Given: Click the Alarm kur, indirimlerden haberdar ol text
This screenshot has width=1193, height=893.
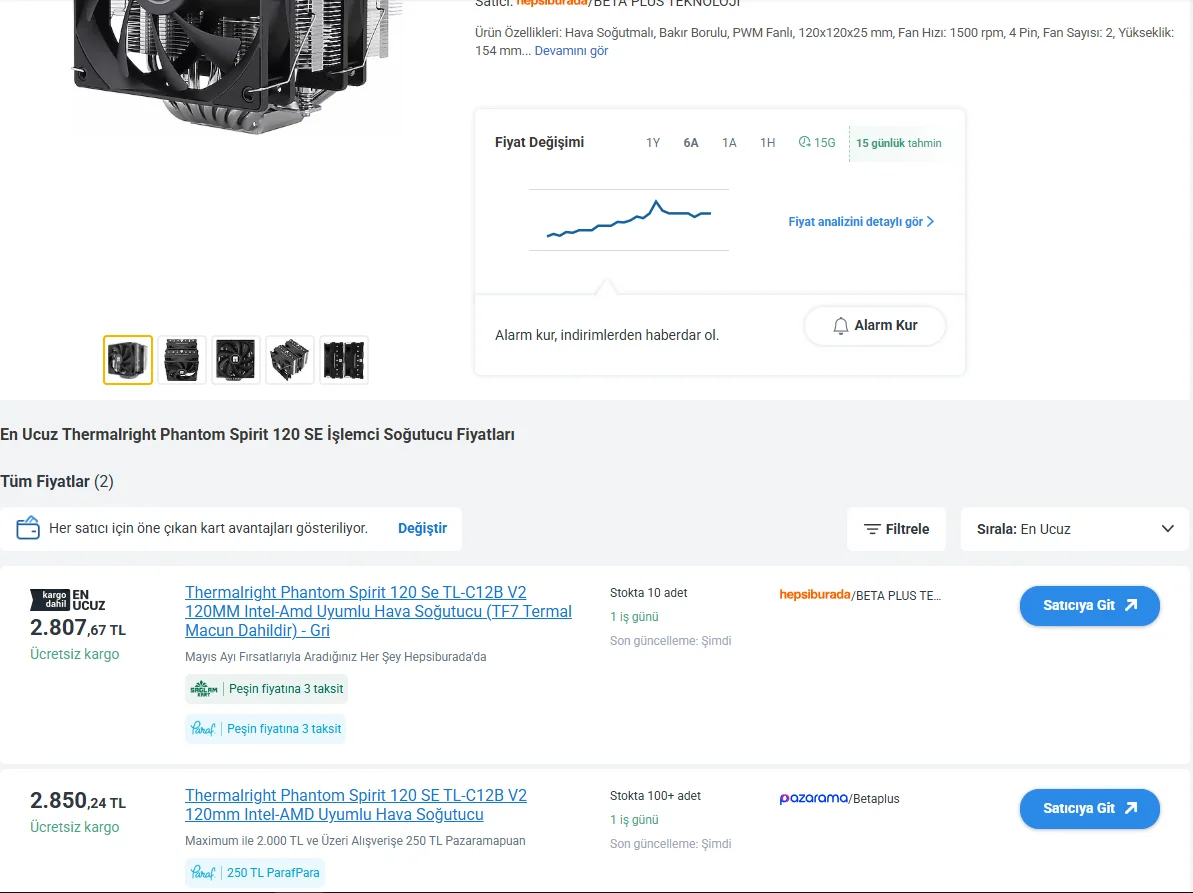Looking at the screenshot, I should click(607, 335).
